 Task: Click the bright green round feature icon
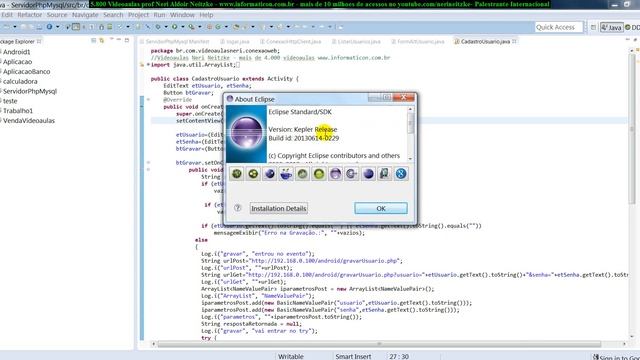point(319,174)
